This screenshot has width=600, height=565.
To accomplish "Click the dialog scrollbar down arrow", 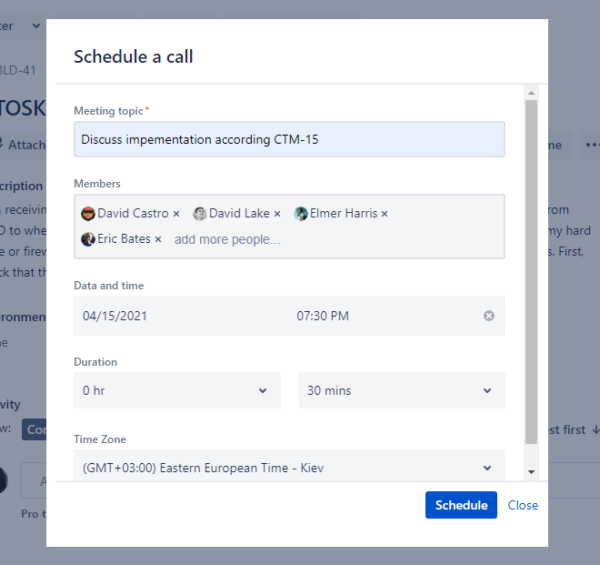I will click(531, 472).
